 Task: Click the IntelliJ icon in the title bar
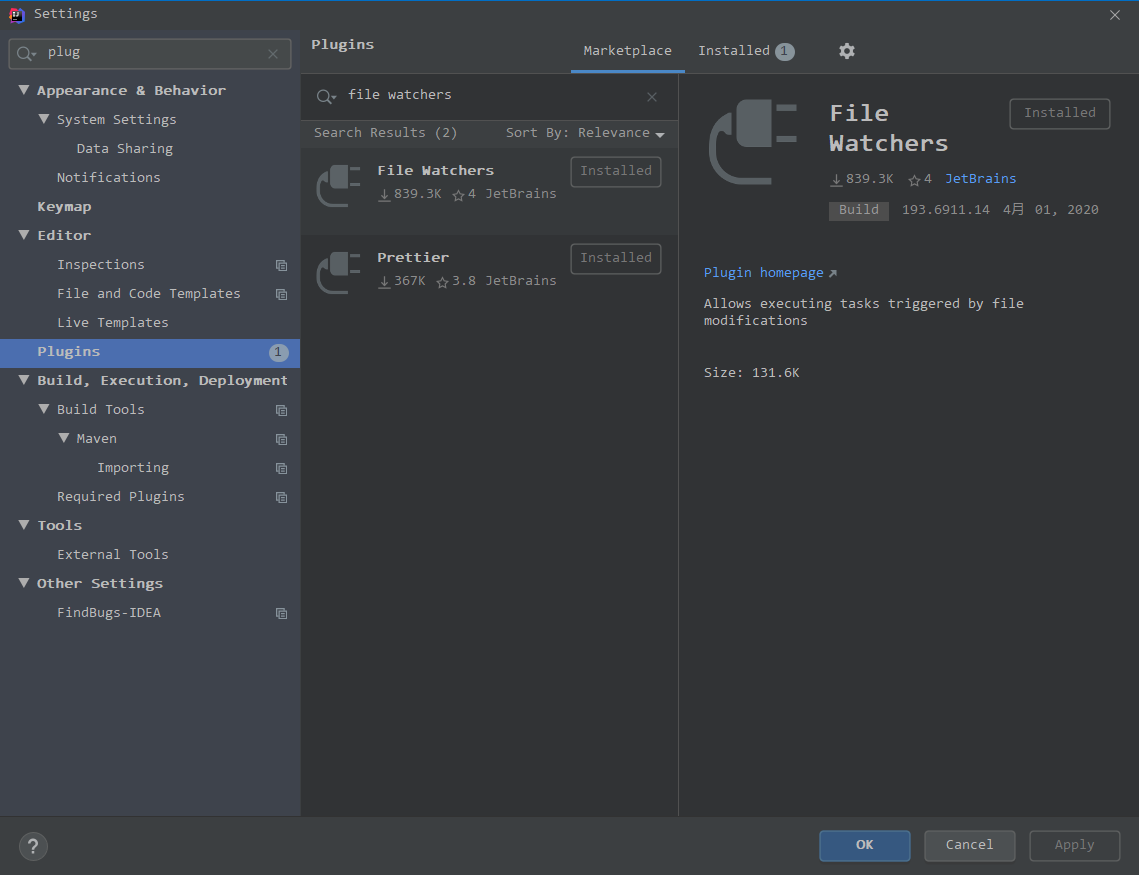[17, 15]
